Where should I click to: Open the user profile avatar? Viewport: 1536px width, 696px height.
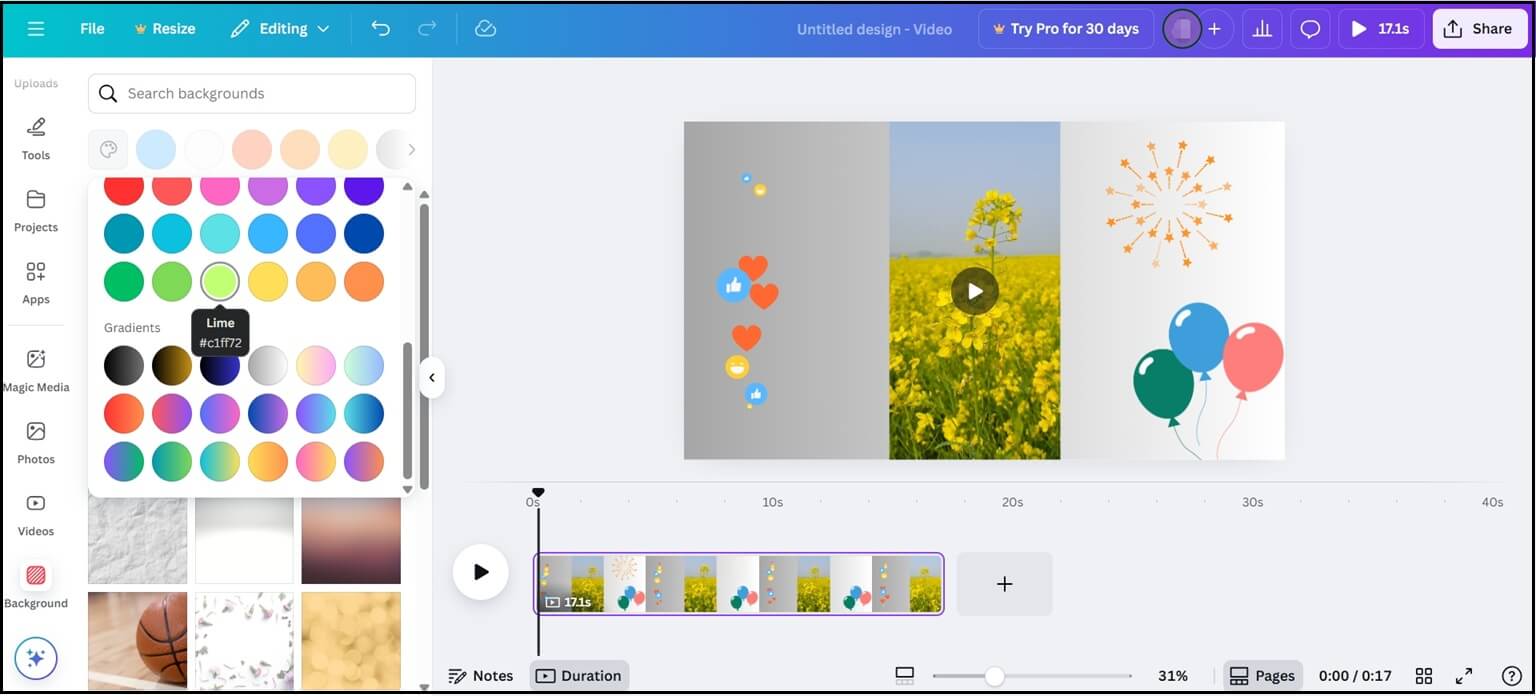pos(1182,29)
